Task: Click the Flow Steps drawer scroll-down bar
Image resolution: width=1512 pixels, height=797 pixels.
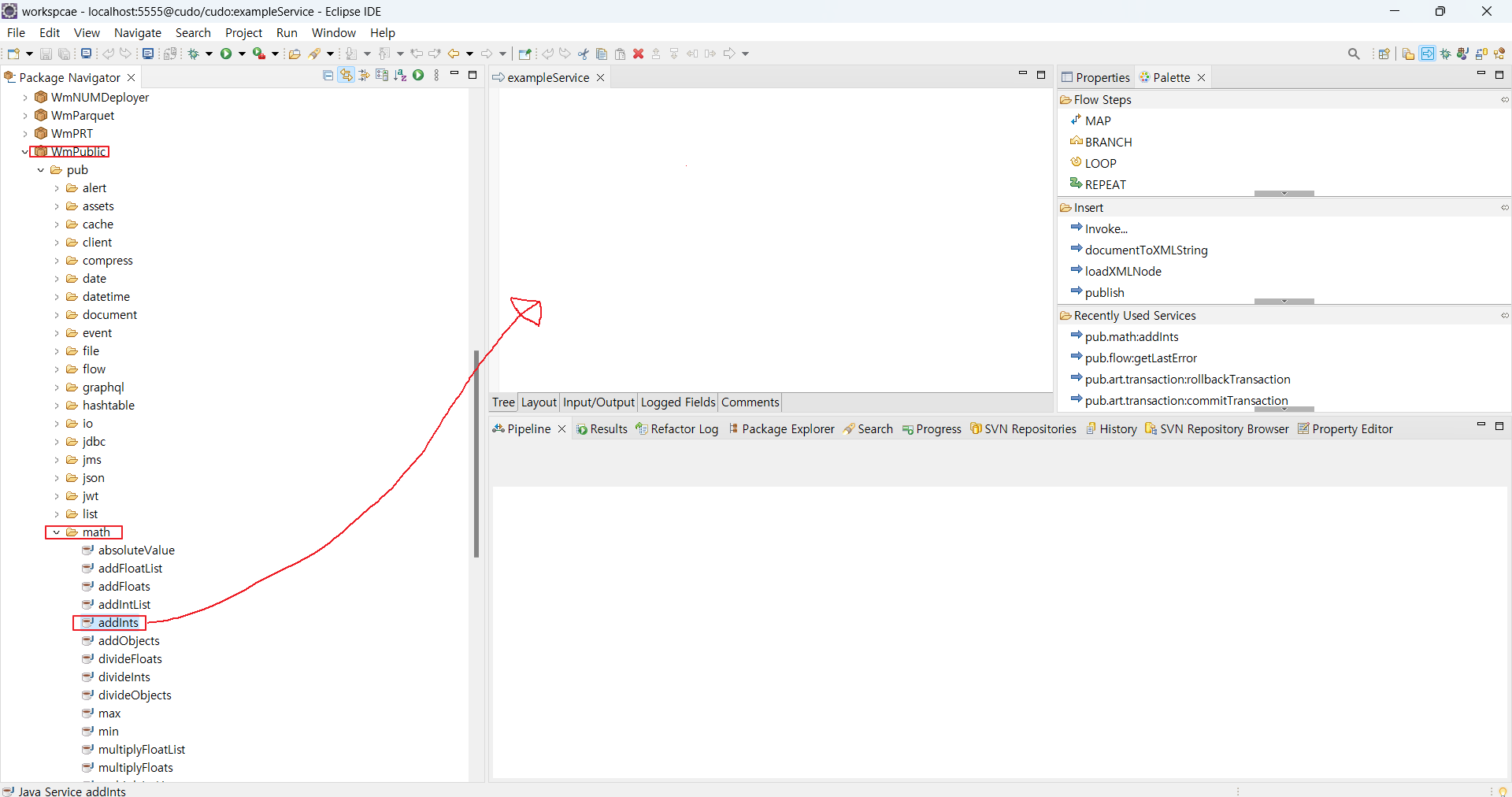Action: pos(1284,193)
